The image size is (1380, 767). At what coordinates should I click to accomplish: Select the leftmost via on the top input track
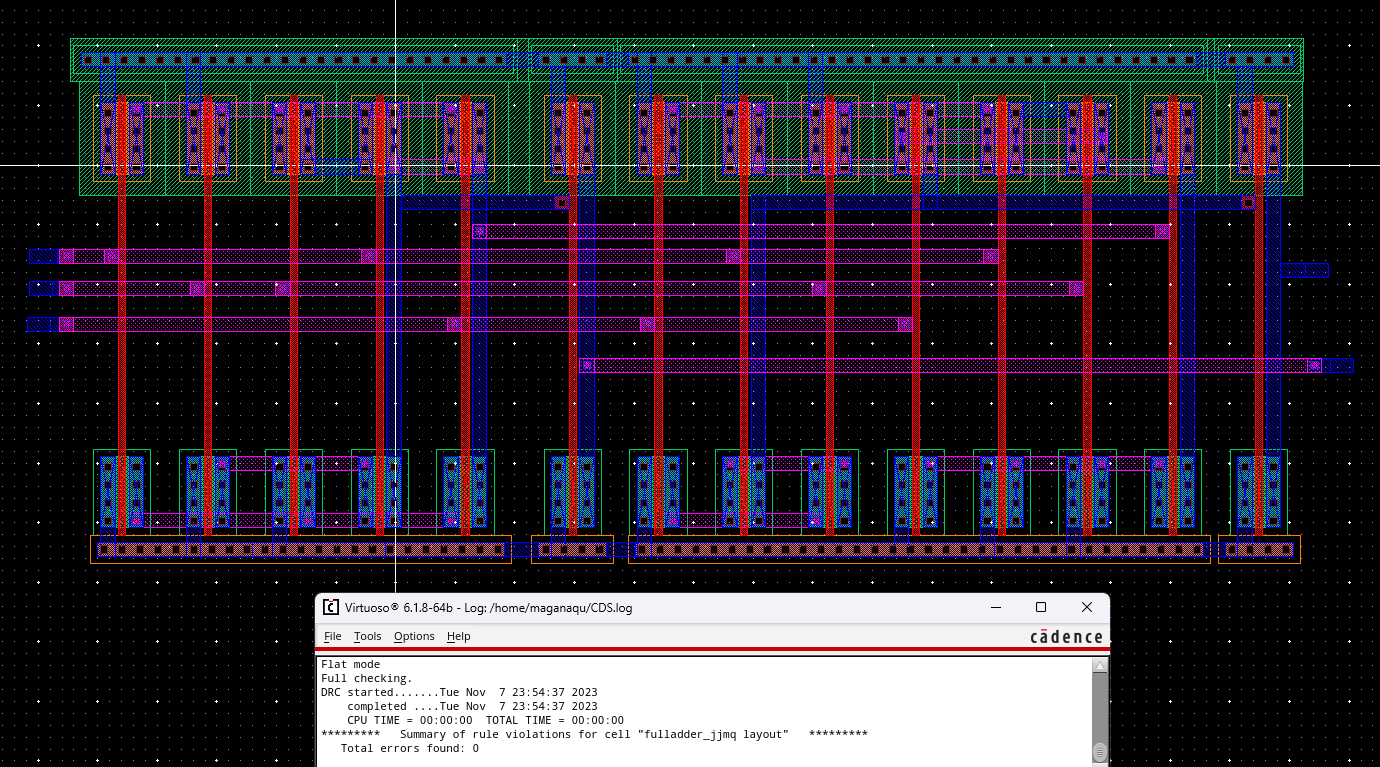click(x=66, y=256)
